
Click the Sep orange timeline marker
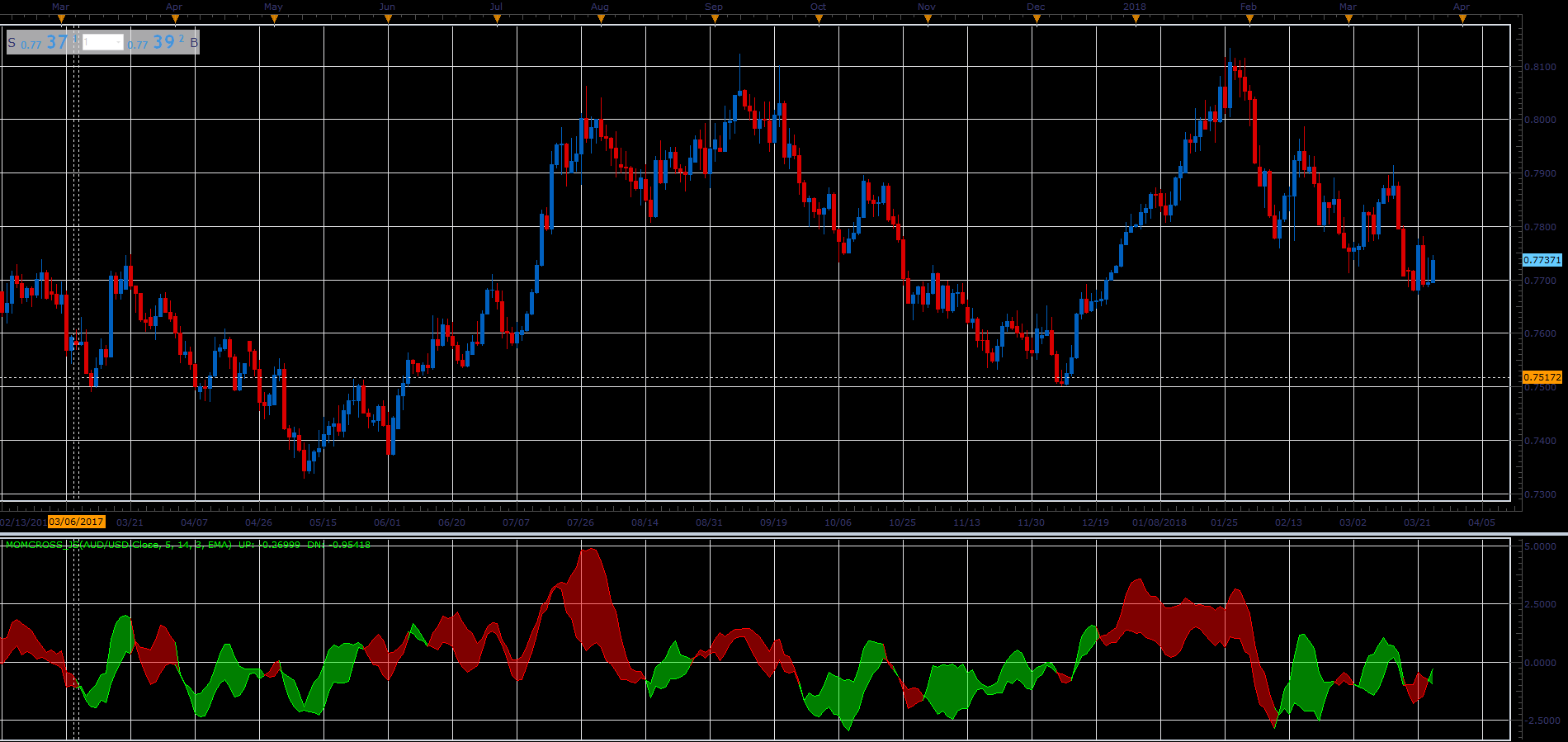pyautogui.click(x=715, y=20)
